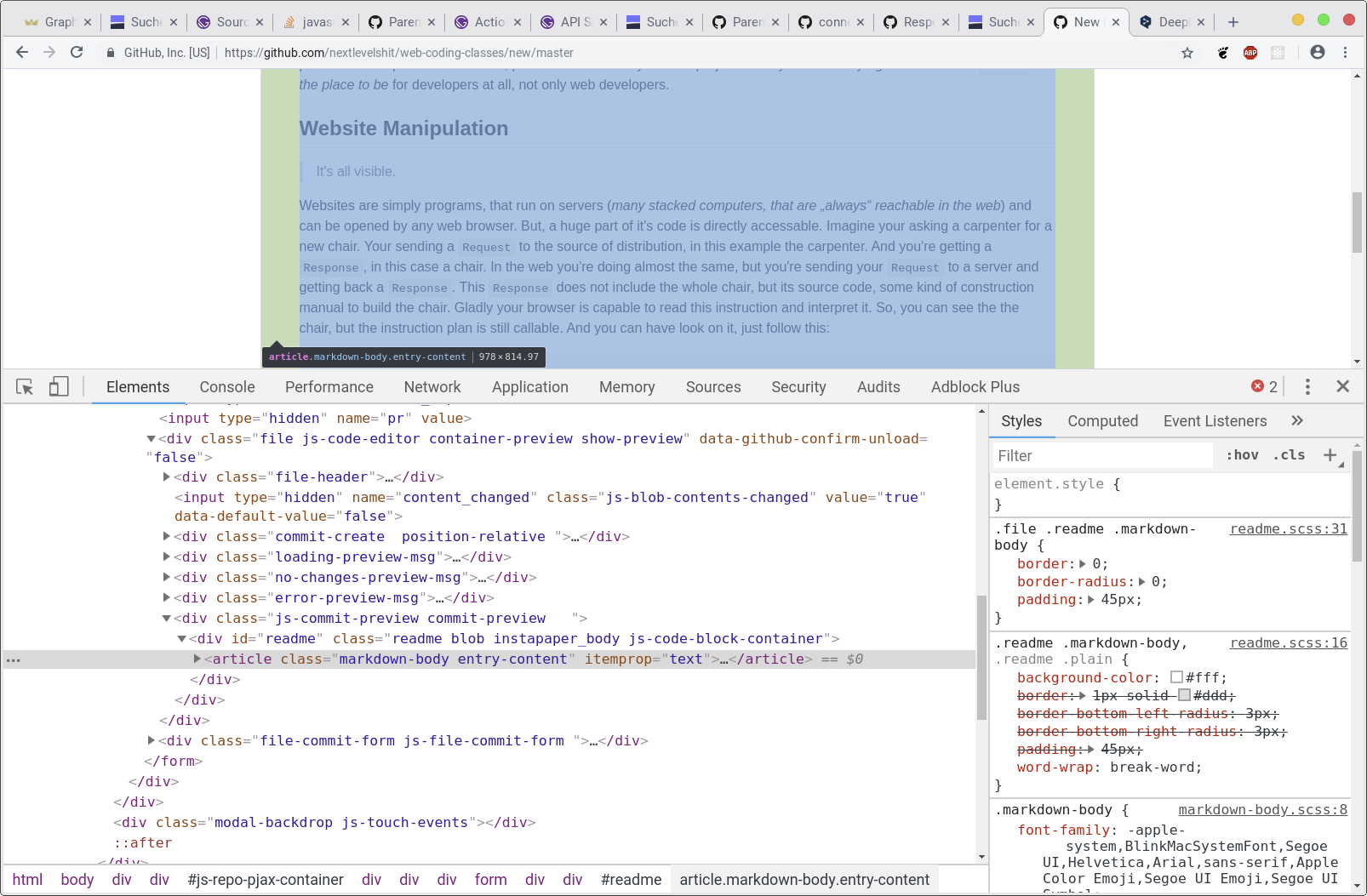
Task: Open a new browser tab
Action: (x=1233, y=22)
